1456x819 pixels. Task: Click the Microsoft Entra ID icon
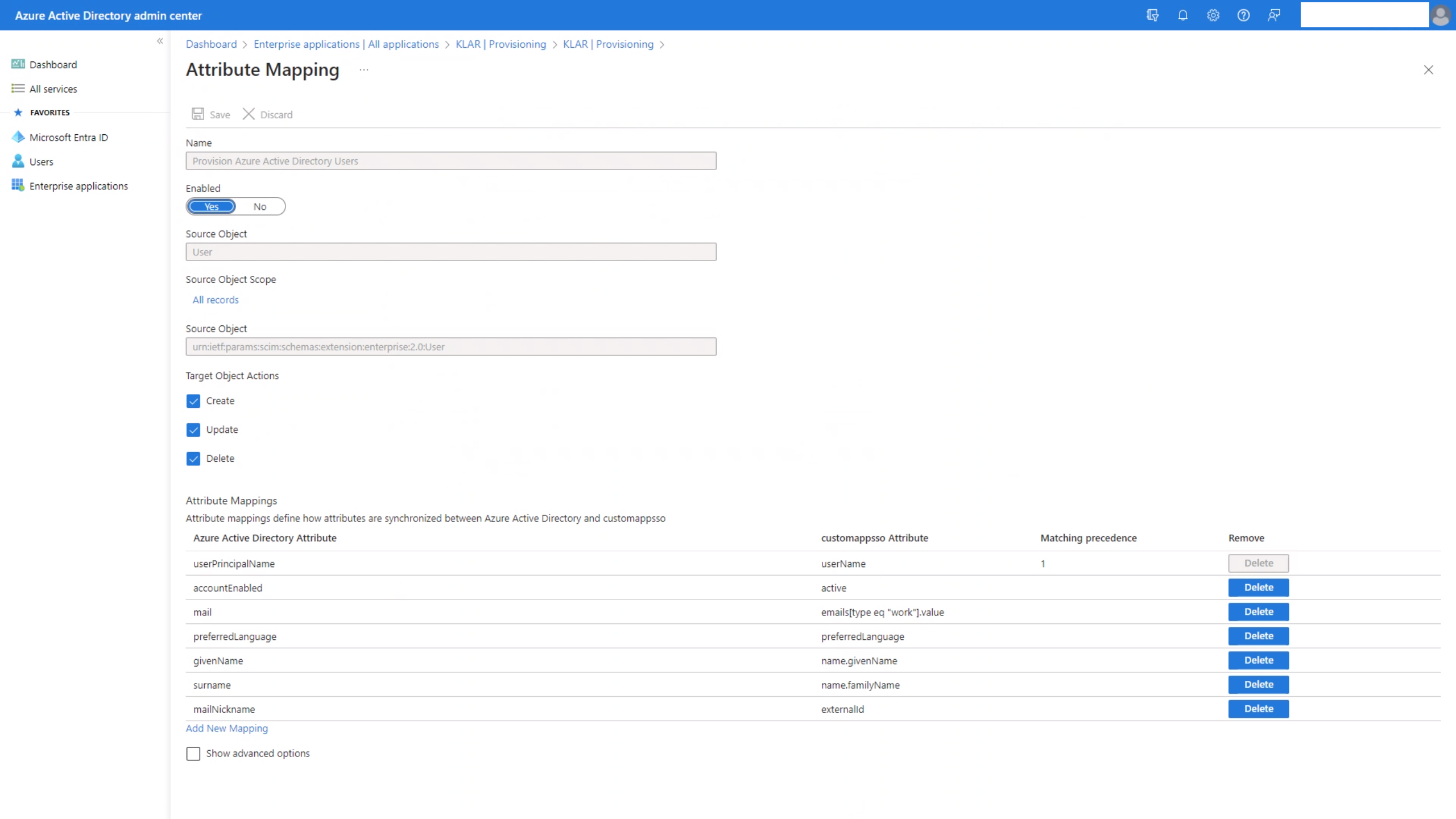(18, 137)
